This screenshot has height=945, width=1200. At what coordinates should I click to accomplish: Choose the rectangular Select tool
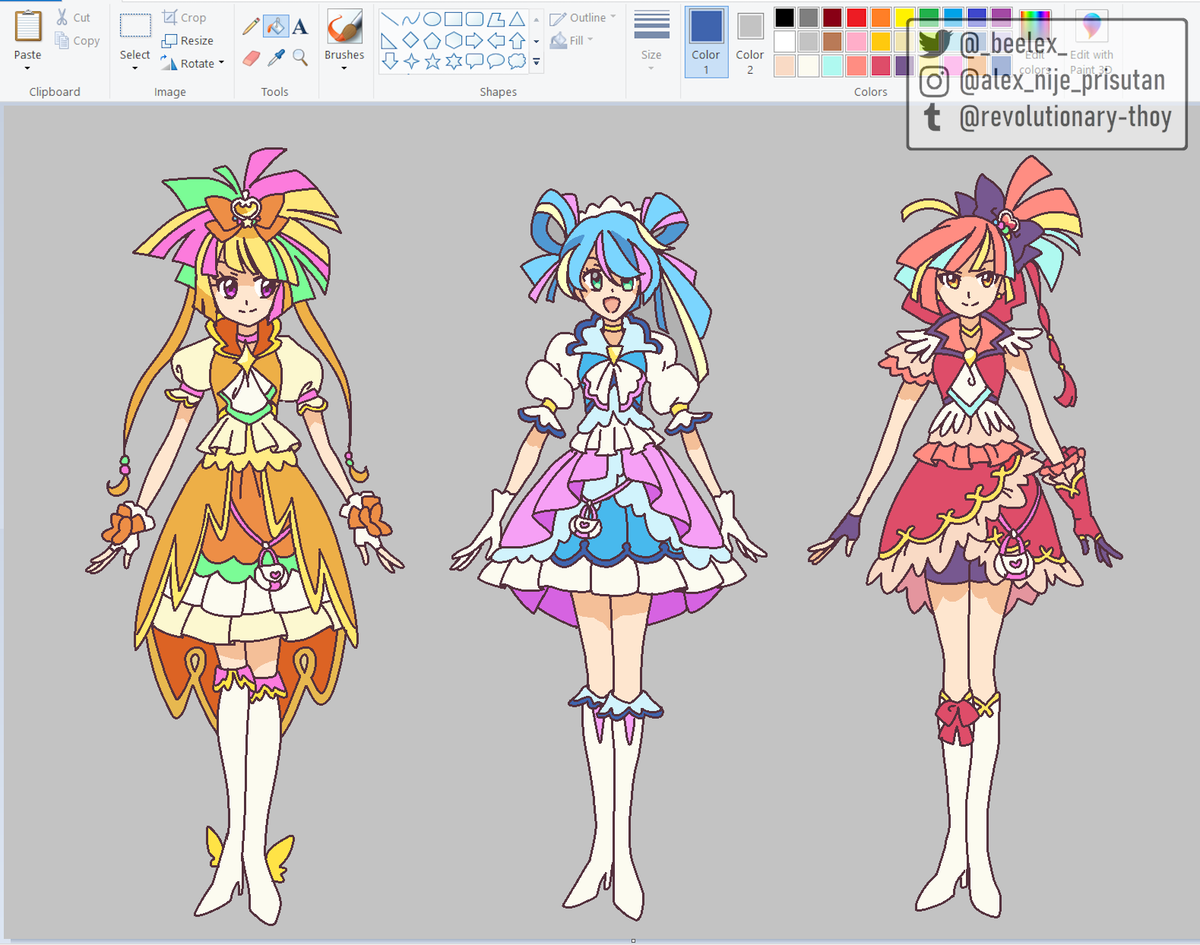pyautogui.click(x=135, y=26)
